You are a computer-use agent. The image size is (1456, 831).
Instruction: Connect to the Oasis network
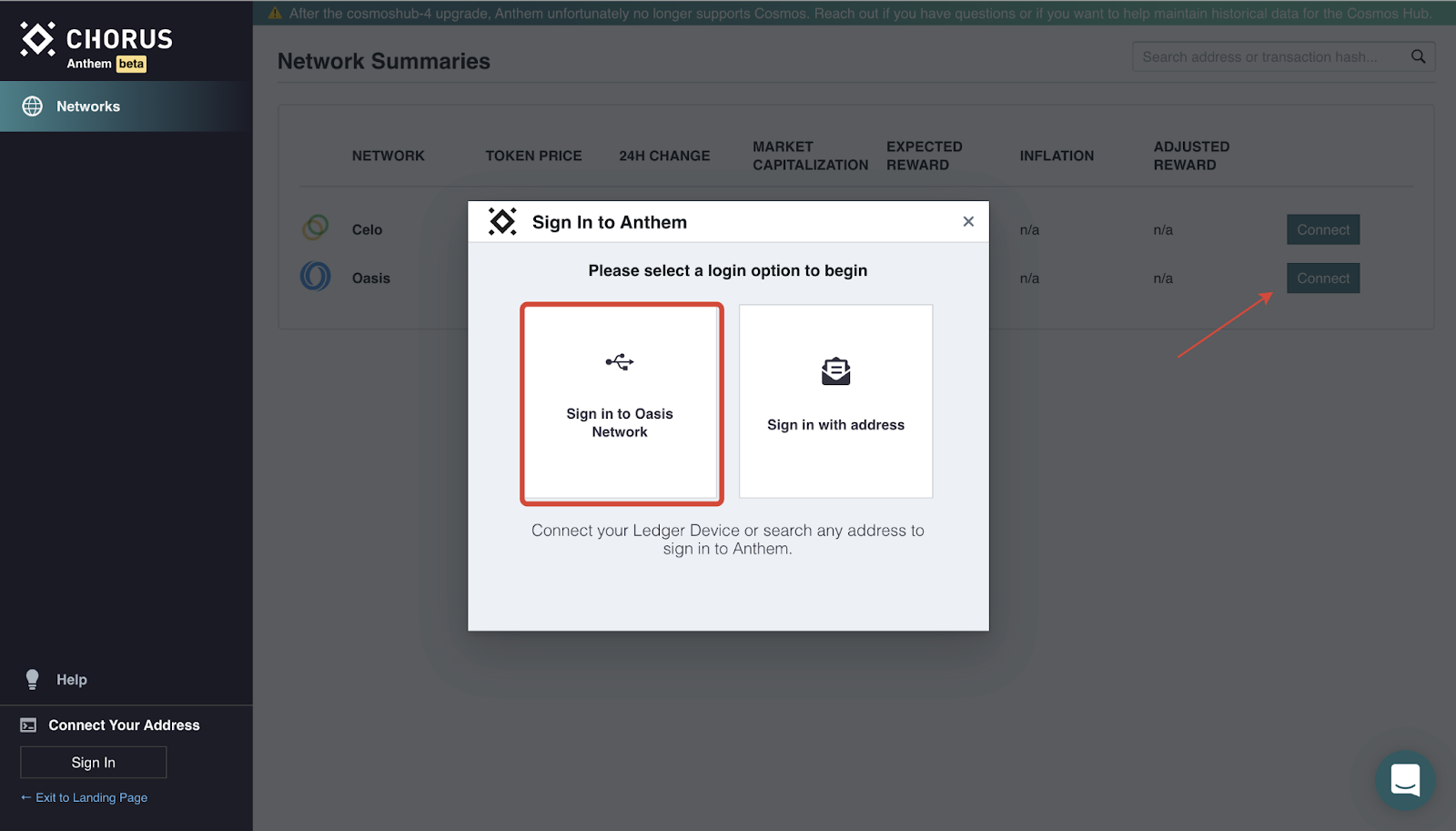click(x=1323, y=279)
